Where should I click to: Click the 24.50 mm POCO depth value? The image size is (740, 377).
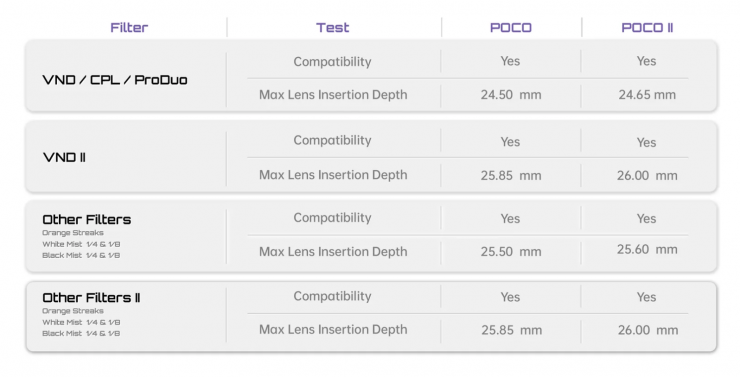tap(511, 94)
